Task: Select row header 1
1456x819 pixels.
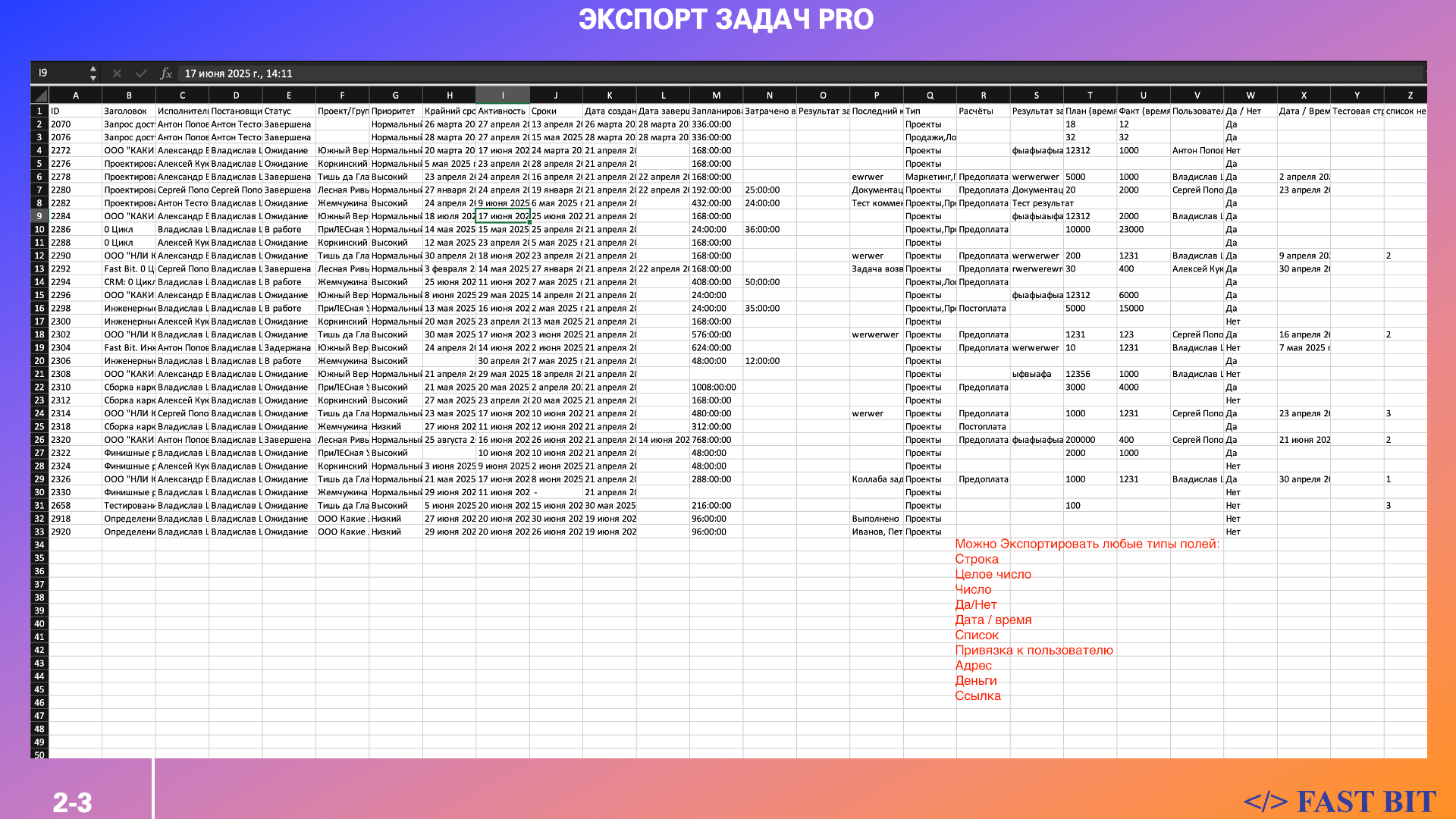Action: click(x=39, y=111)
